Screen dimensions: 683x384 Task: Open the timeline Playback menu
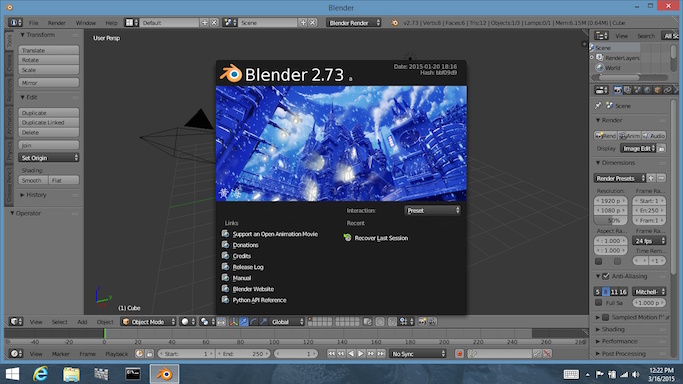(116, 354)
